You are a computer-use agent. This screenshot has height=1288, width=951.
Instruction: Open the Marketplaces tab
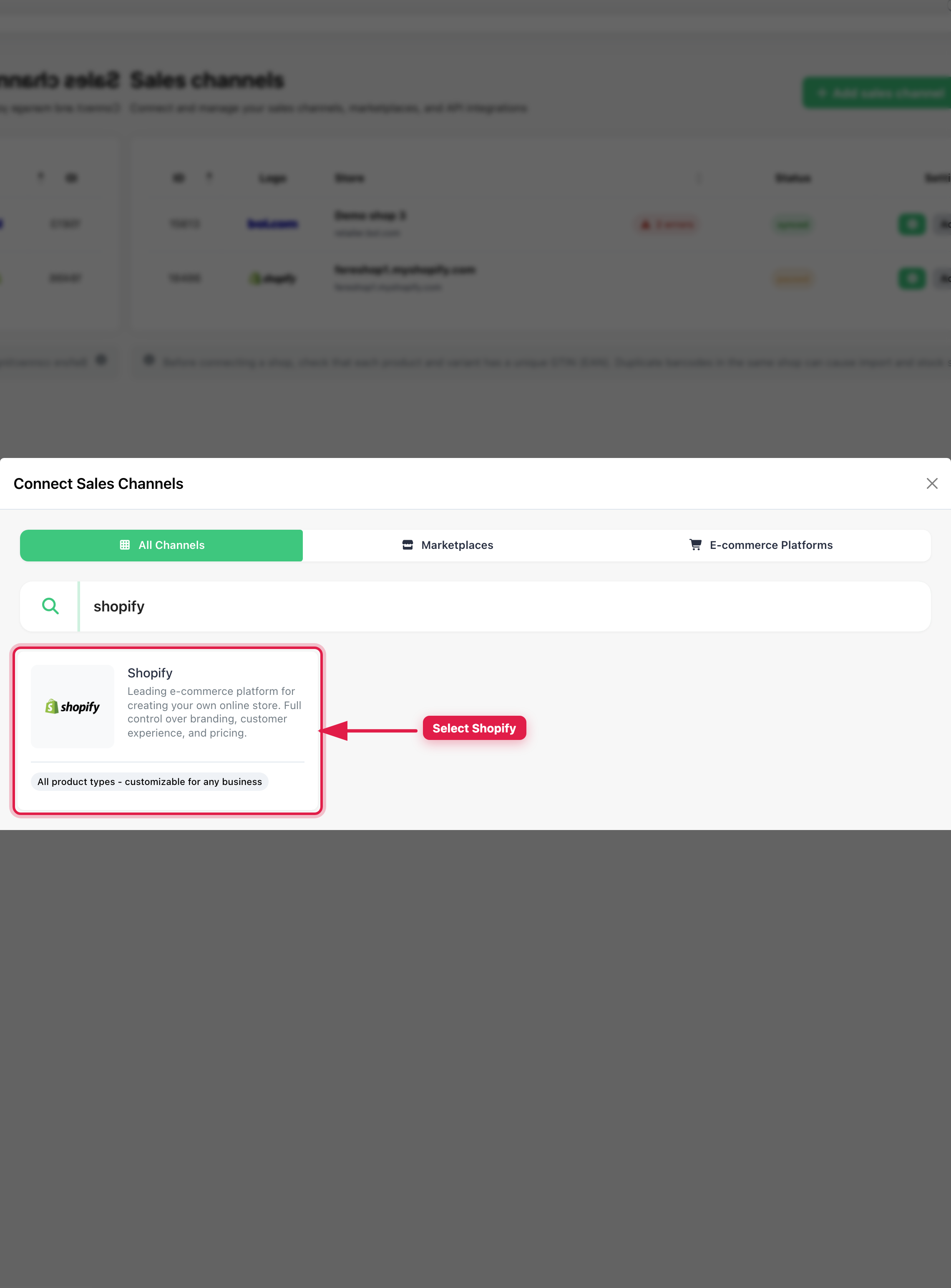point(447,545)
